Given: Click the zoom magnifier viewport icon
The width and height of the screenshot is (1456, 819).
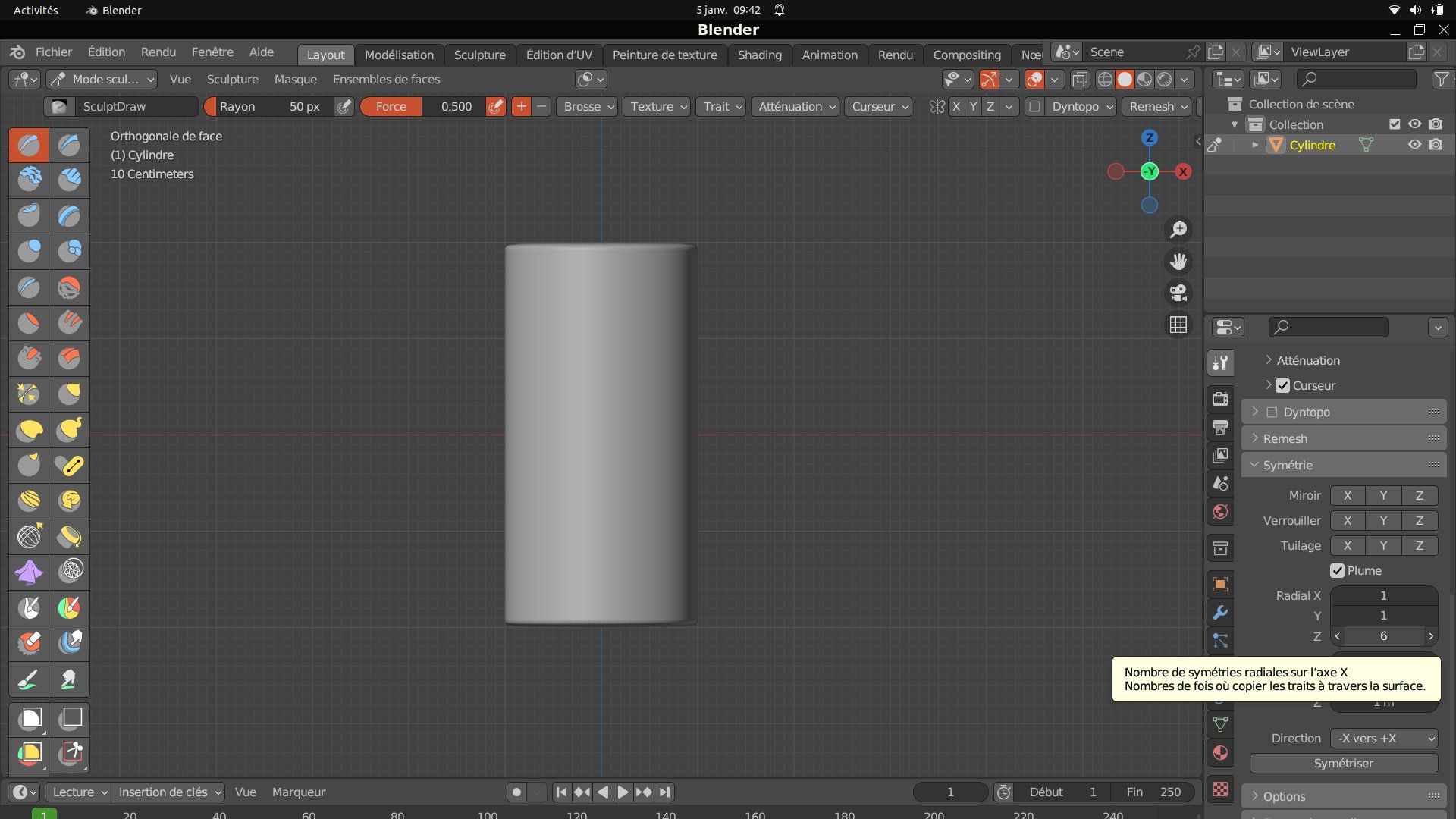Looking at the screenshot, I should tap(1178, 230).
